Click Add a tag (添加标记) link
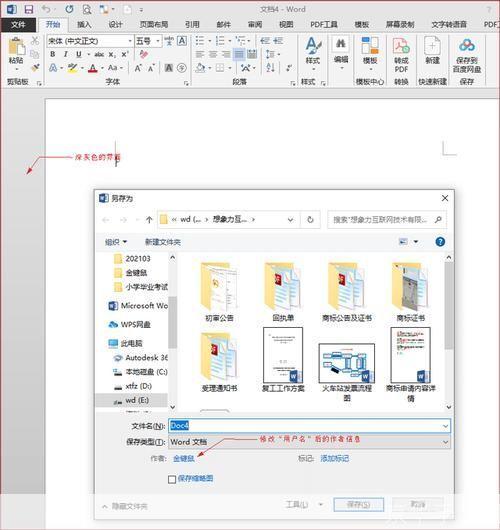This screenshot has height=530, width=500. [x=335, y=459]
